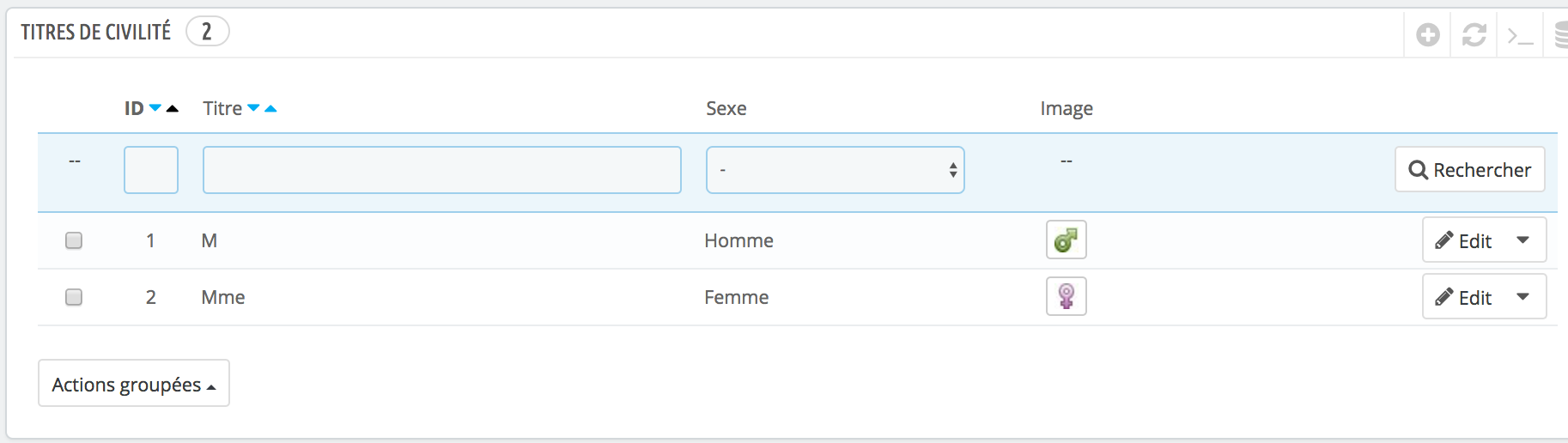Export to SQL Manager database icon

pyautogui.click(x=1562, y=35)
